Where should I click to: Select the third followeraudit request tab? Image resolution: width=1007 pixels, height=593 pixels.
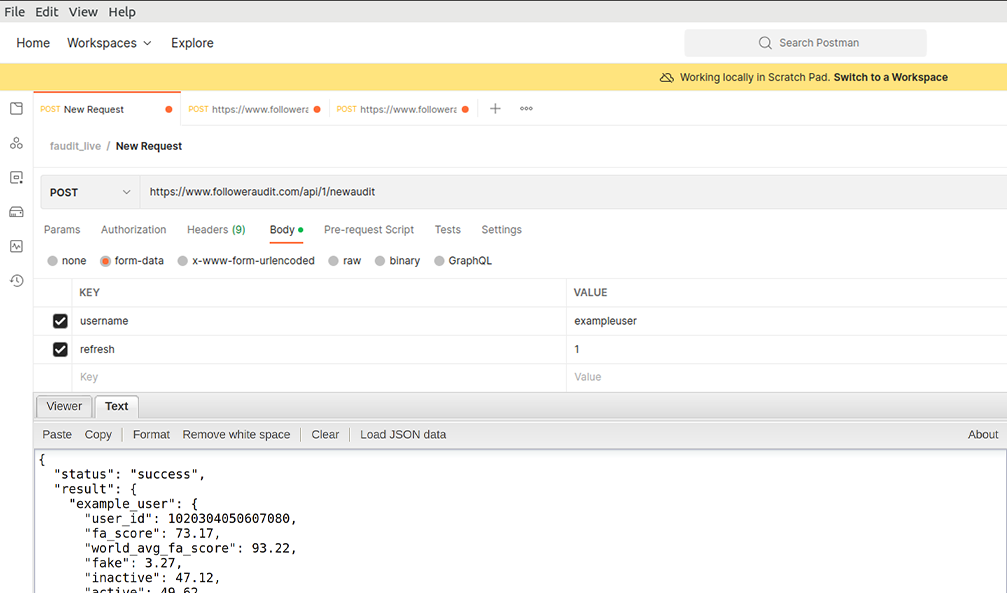point(403,109)
